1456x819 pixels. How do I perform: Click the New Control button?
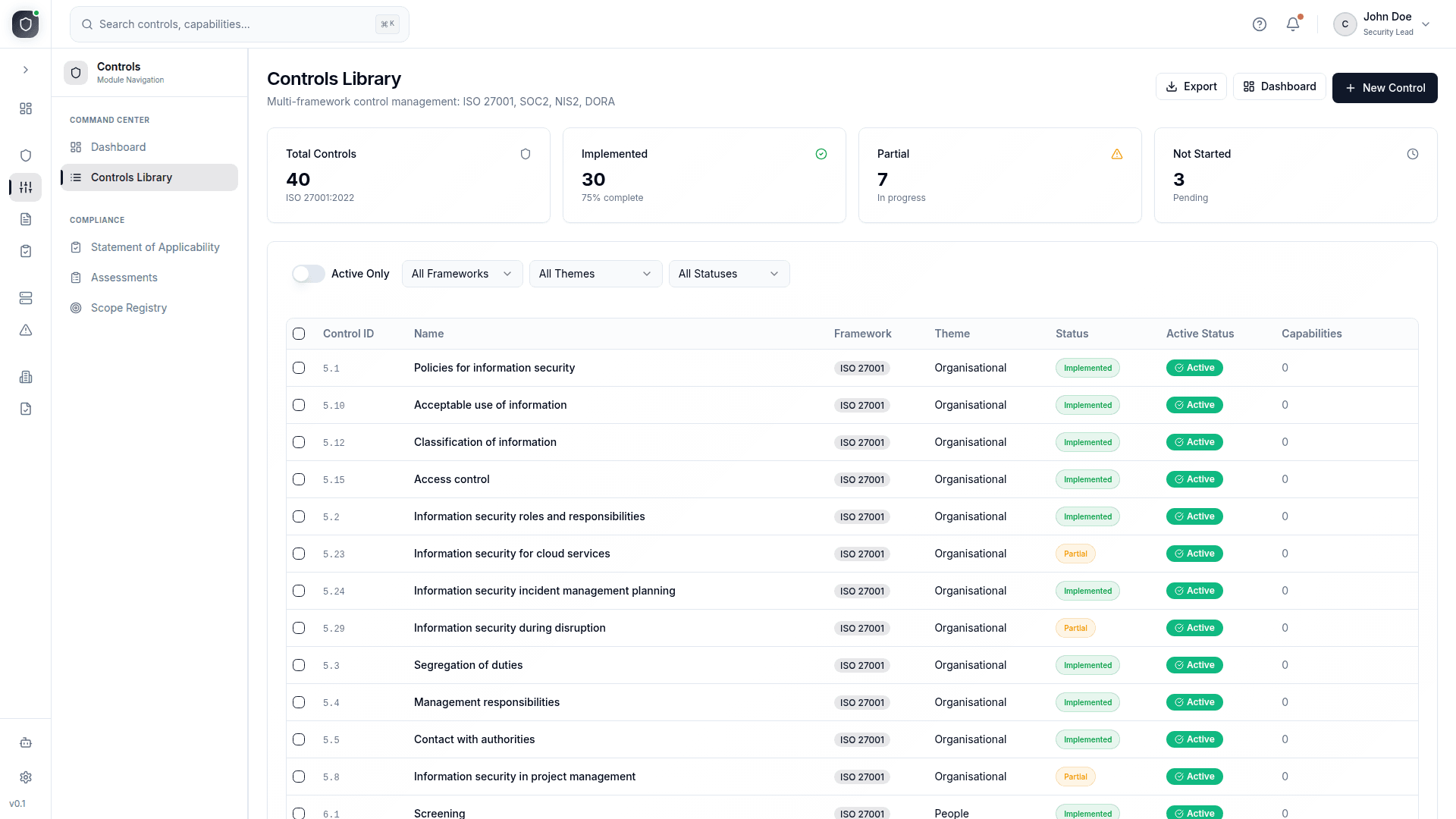tap(1385, 88)
